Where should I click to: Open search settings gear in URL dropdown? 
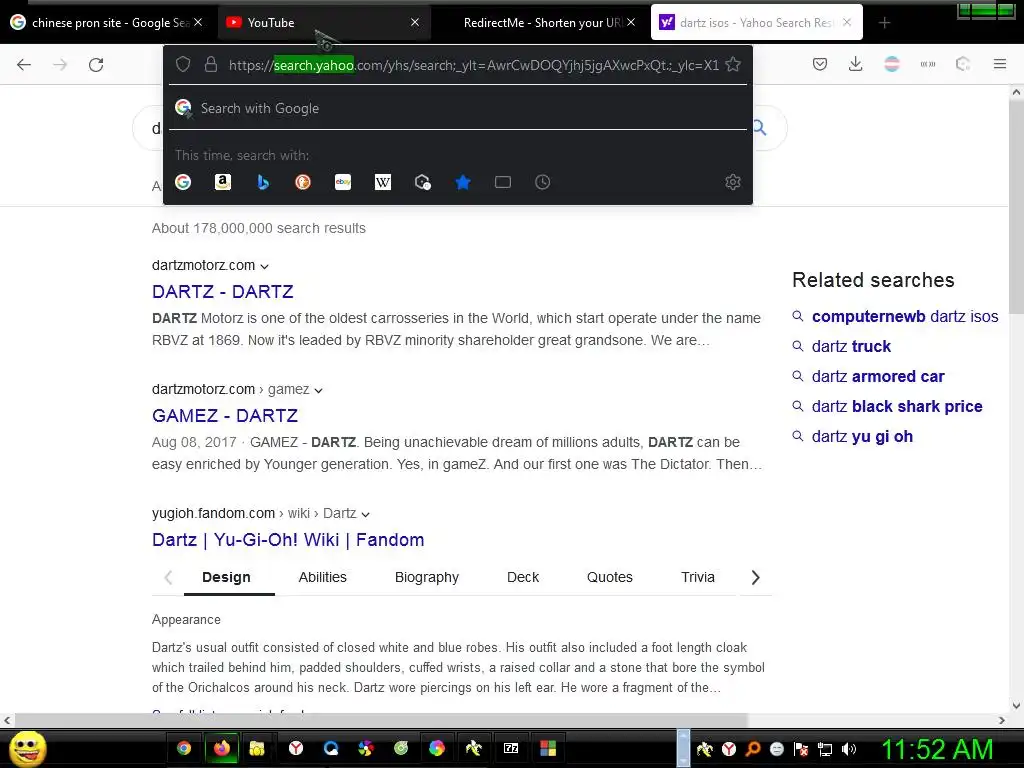pos(733,182)
